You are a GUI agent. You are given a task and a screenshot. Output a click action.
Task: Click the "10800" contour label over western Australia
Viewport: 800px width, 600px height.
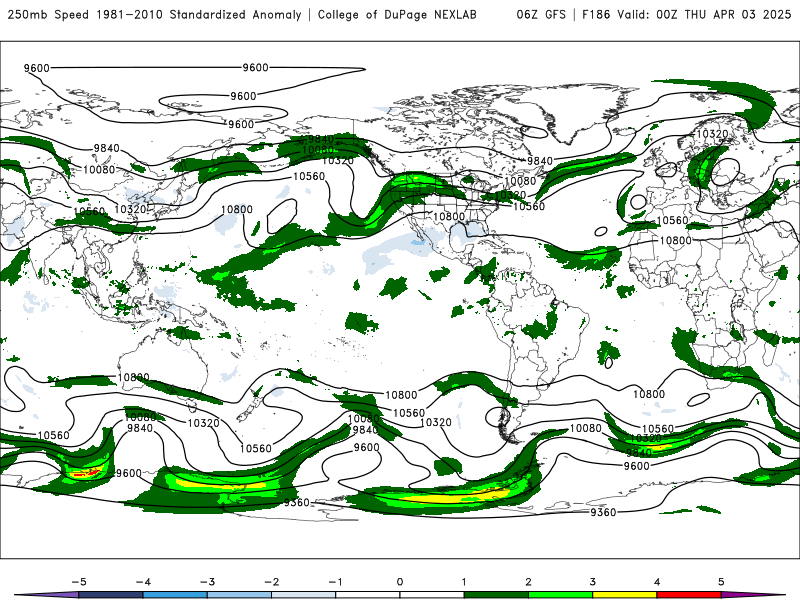point(133,377)
